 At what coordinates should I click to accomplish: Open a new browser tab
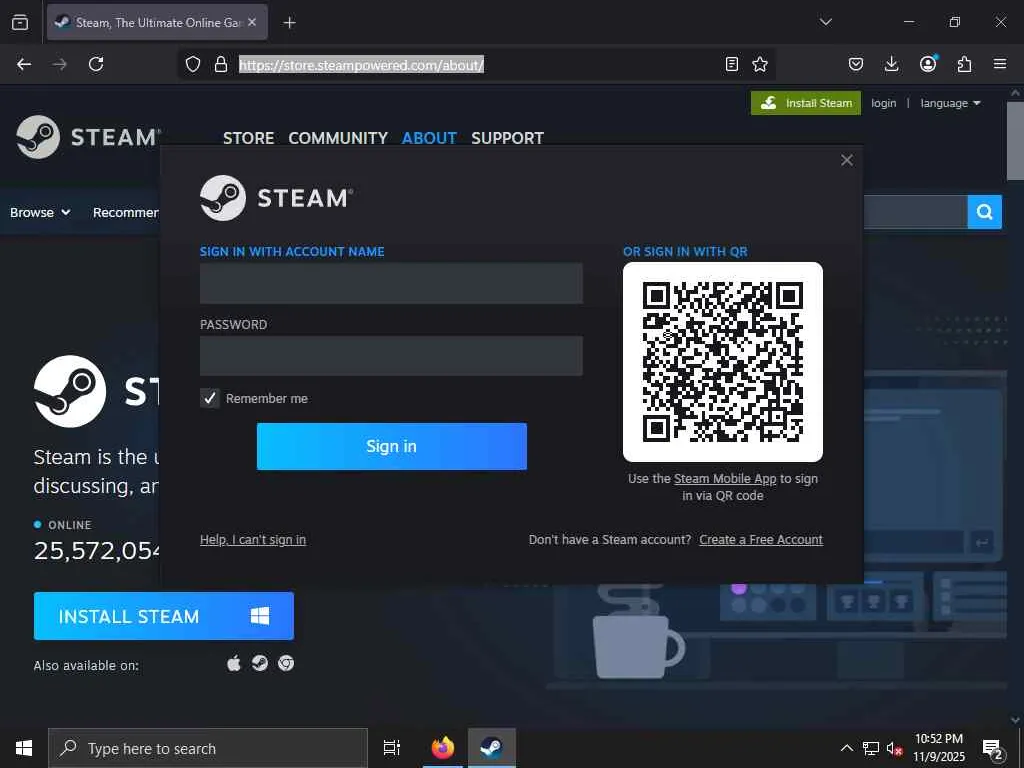(x=289, y=23)
